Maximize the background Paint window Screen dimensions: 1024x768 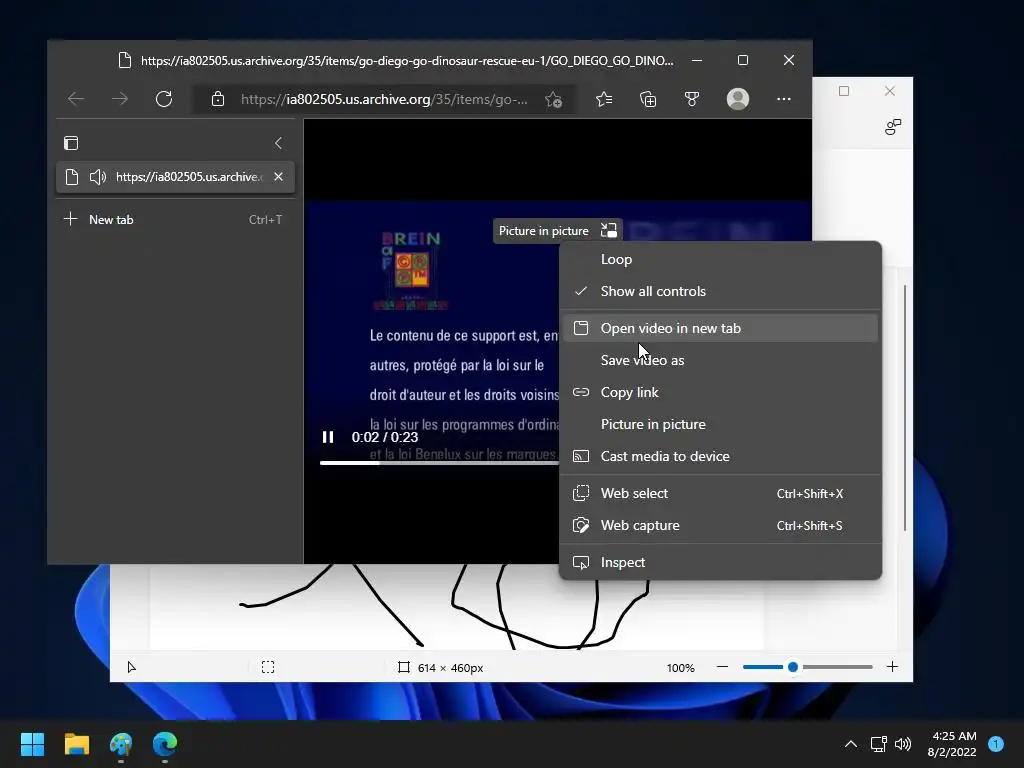[844, 91]
